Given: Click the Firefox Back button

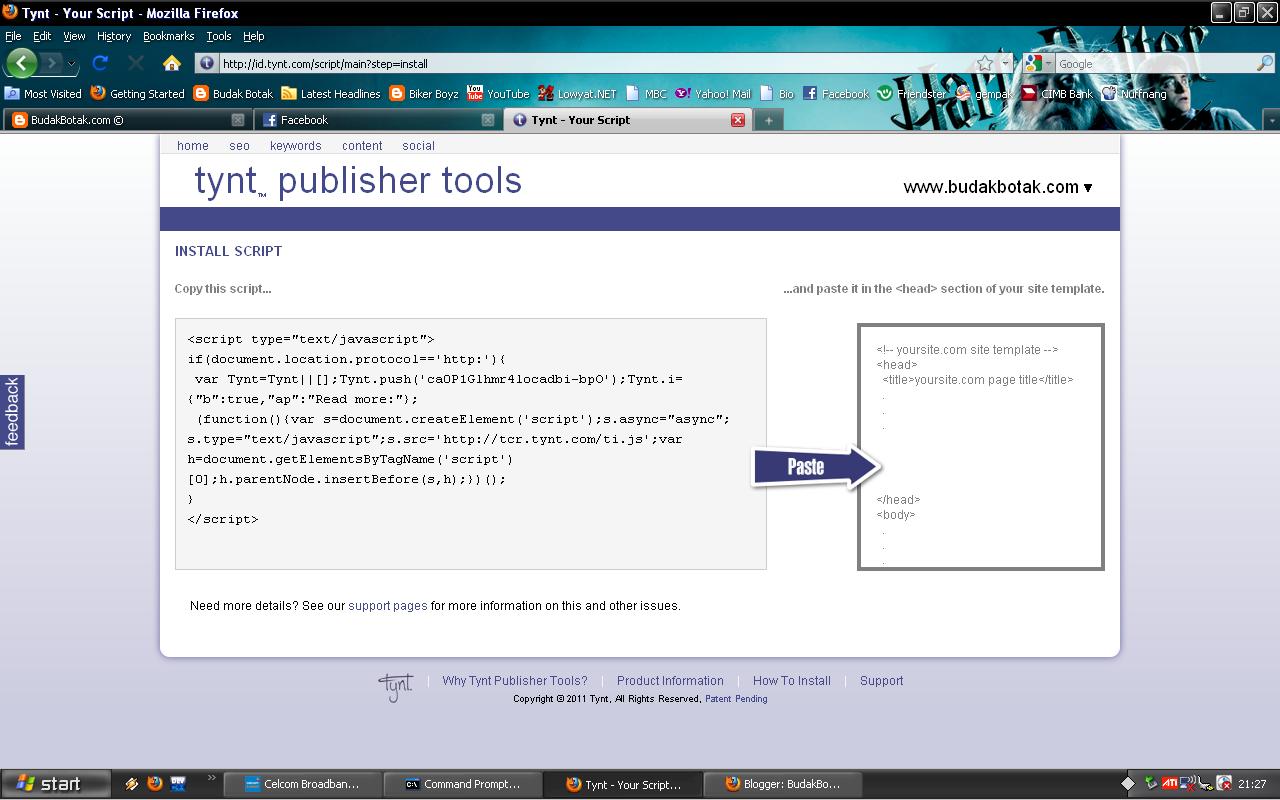Looking at the screenshot, I should coord(21,63).
